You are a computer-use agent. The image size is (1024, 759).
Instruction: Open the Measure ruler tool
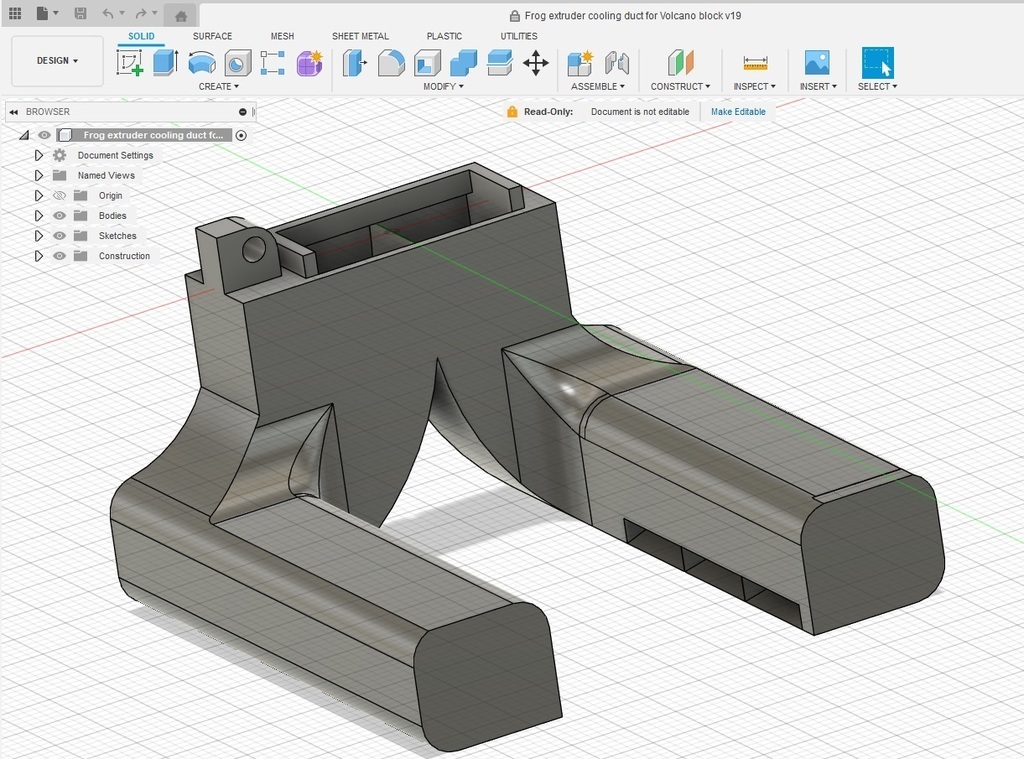click(755, 63)
